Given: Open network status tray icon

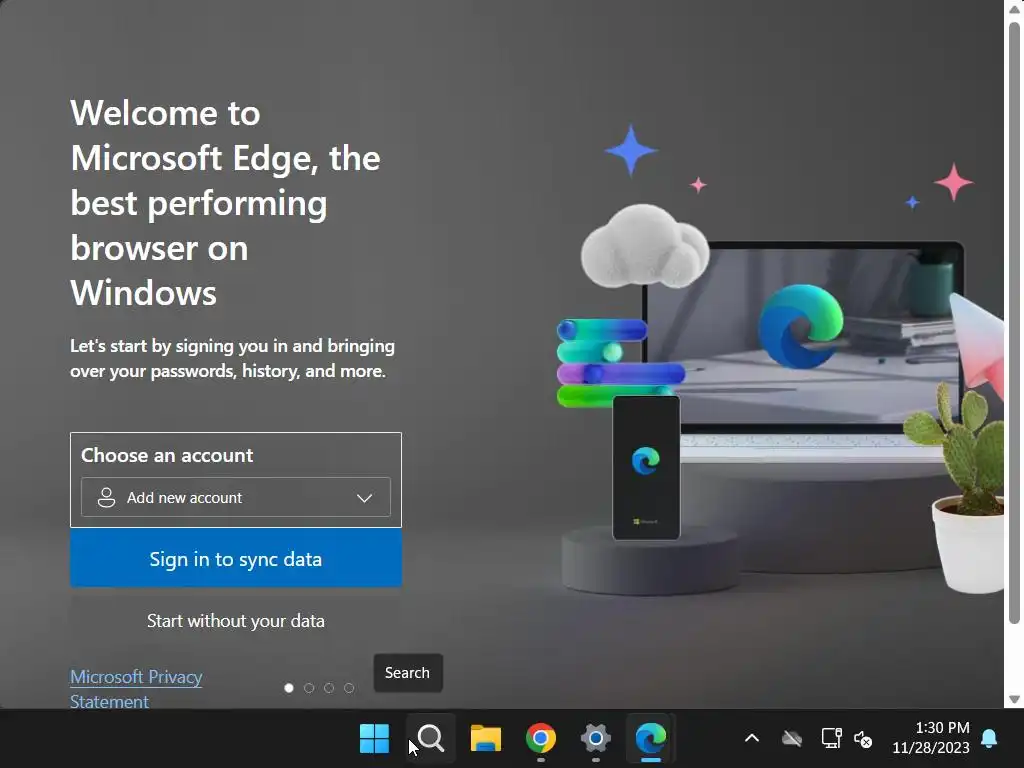Looking at the screenshot, I should pyautogui.click(x=831, y=739).
